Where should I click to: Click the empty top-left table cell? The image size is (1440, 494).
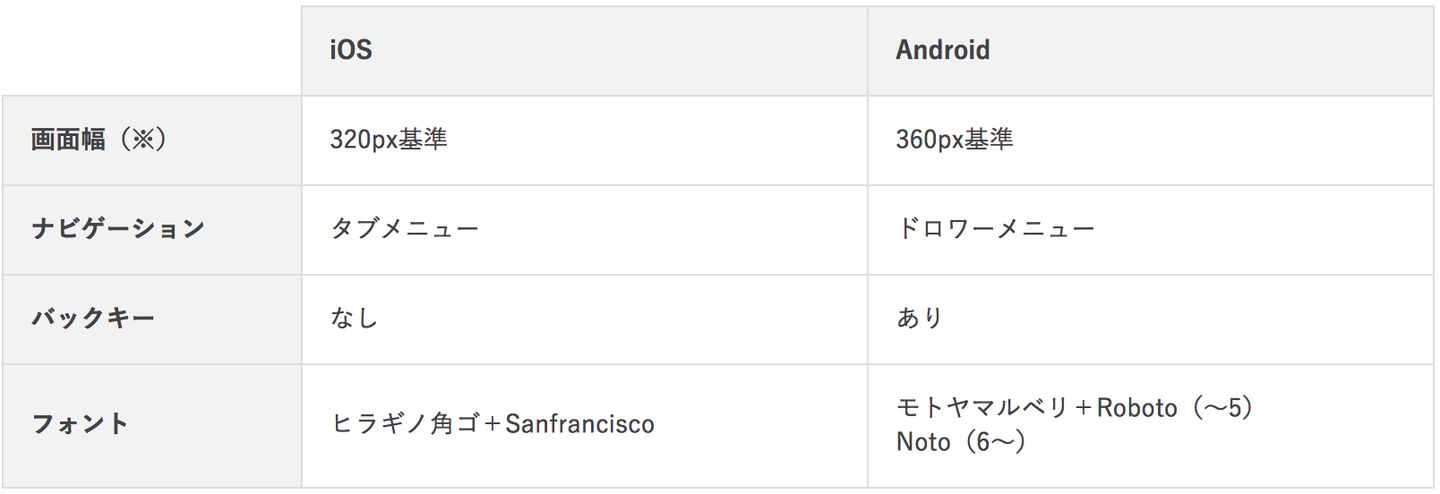click(x=150, y=50)
